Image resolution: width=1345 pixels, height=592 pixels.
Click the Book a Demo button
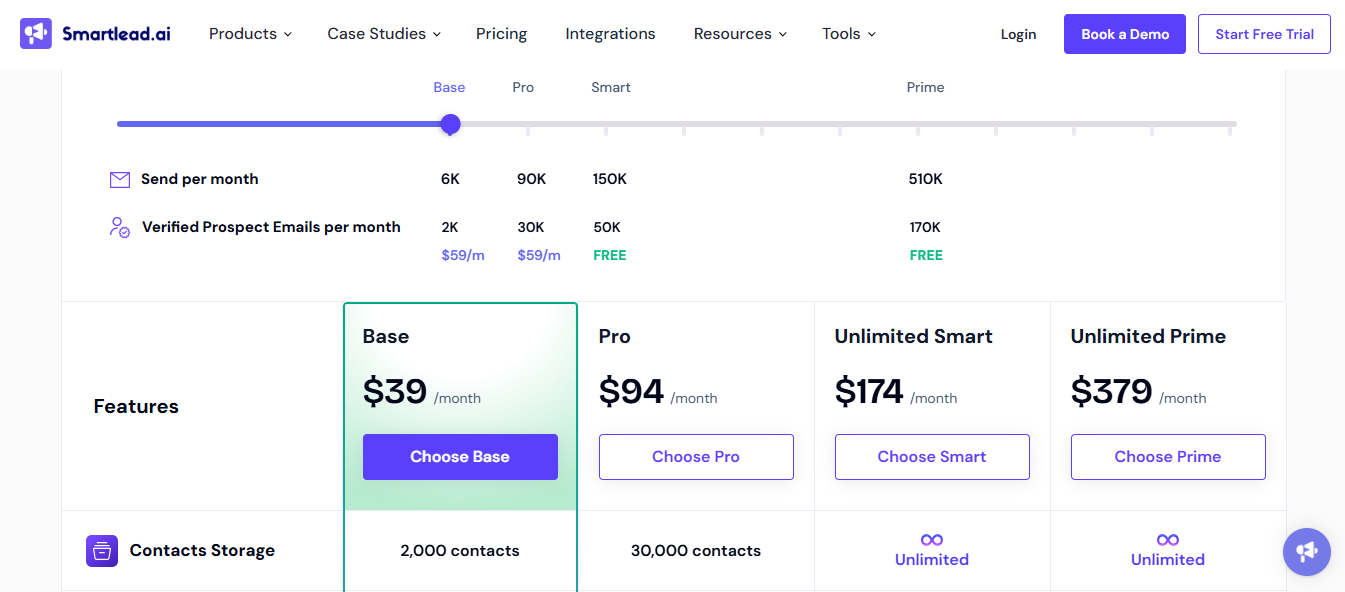(1124, 33)
